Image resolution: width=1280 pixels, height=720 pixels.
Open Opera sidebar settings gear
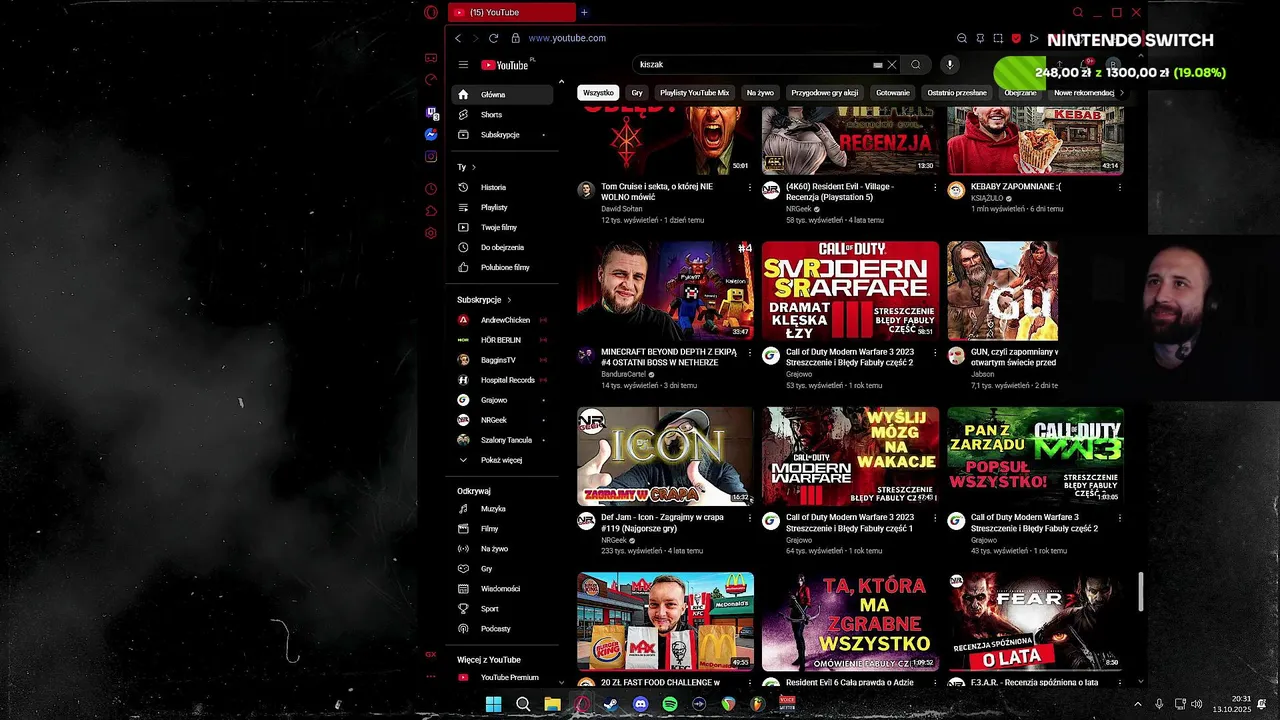click(x=431, y=233)
